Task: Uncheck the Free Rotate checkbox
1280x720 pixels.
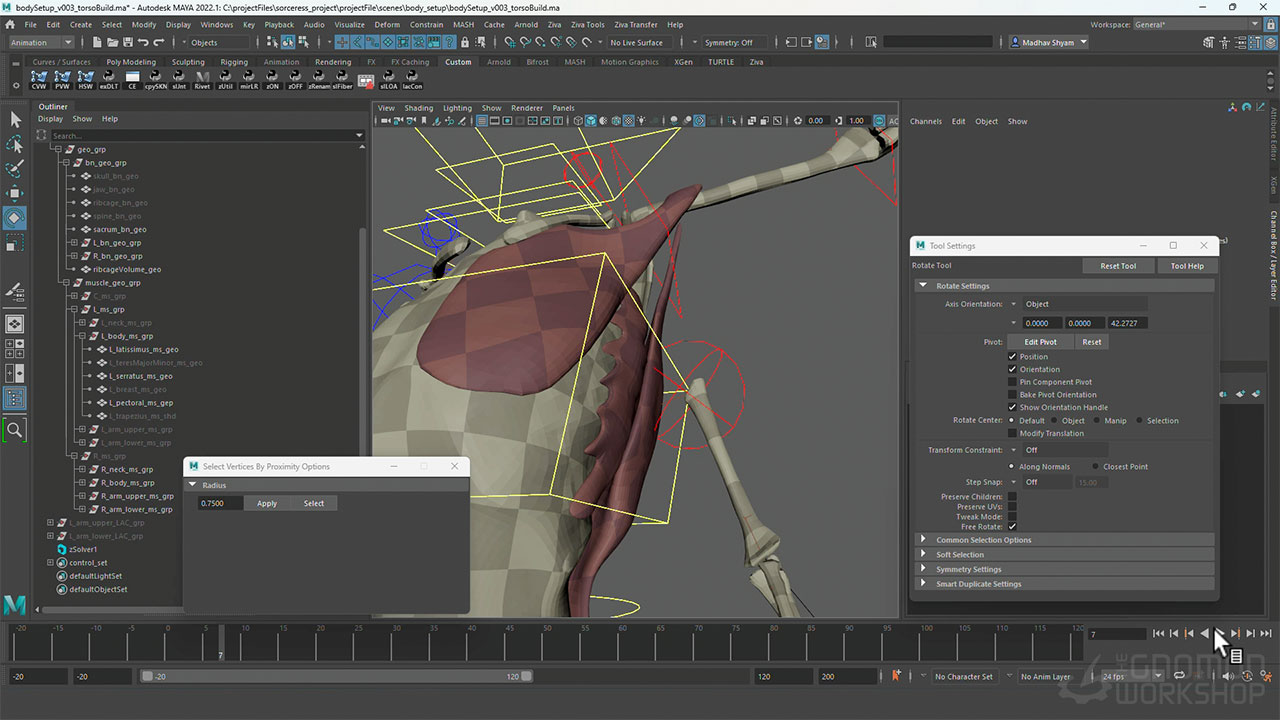Action: [x=1012, y=526]
